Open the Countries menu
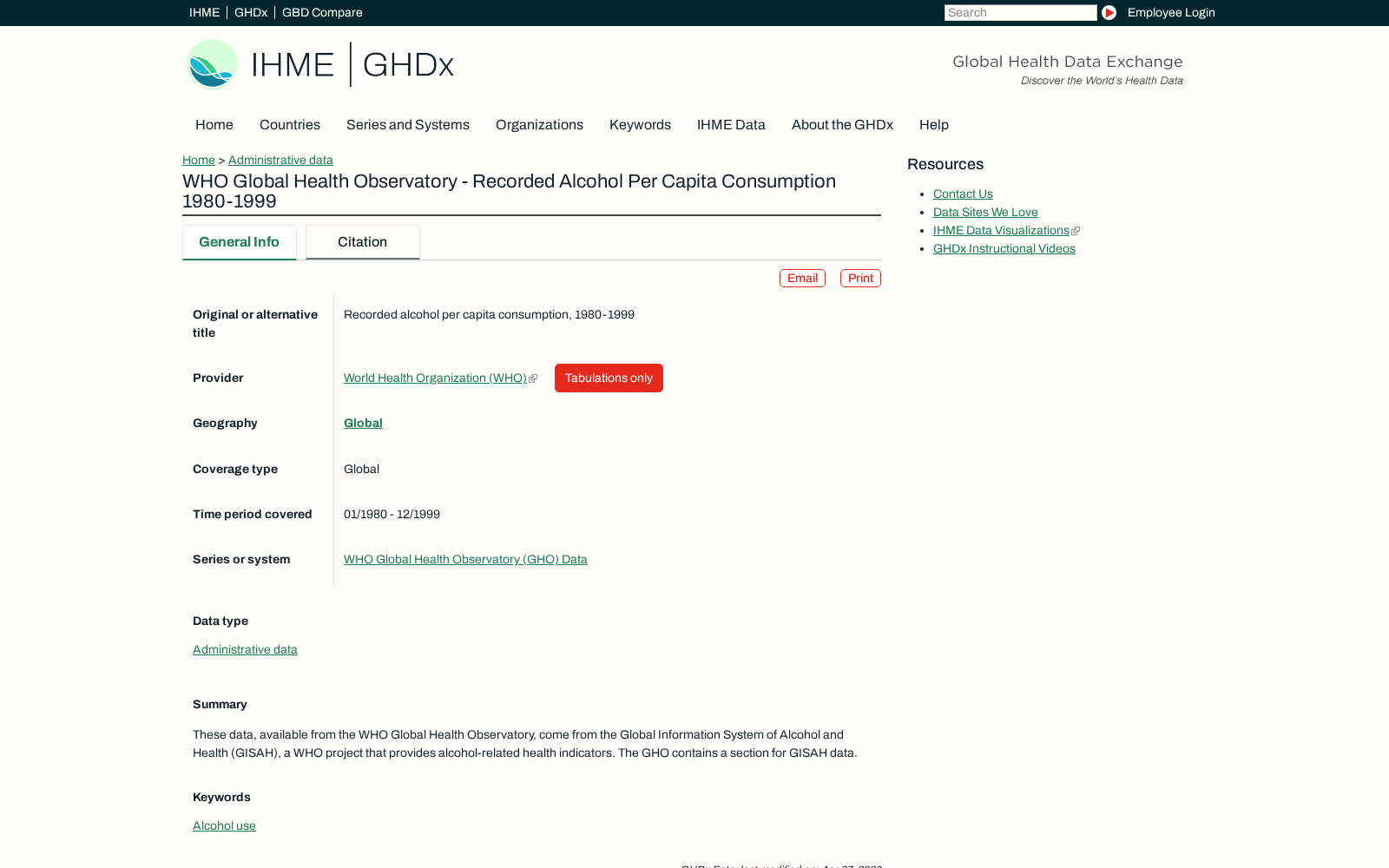 (290, 125)
